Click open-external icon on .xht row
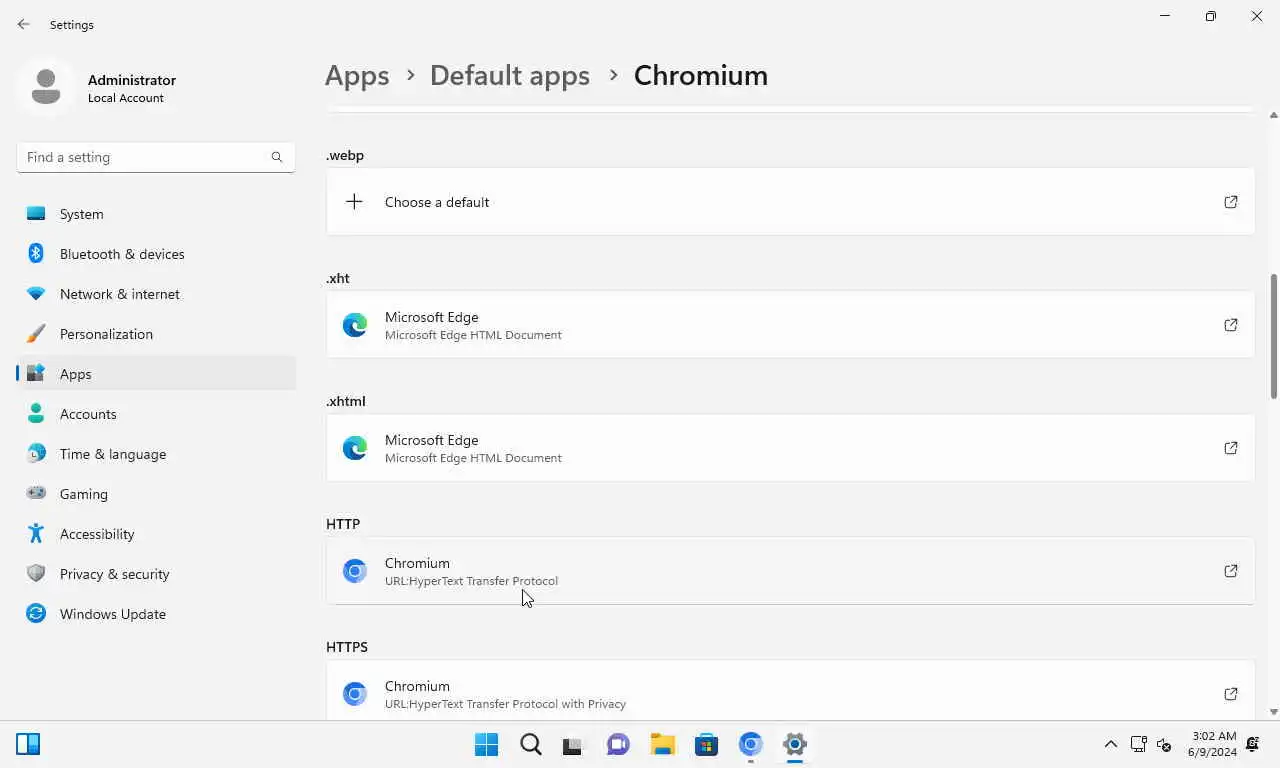This screenshot has height=768, width=1280. pos(1231,325)
